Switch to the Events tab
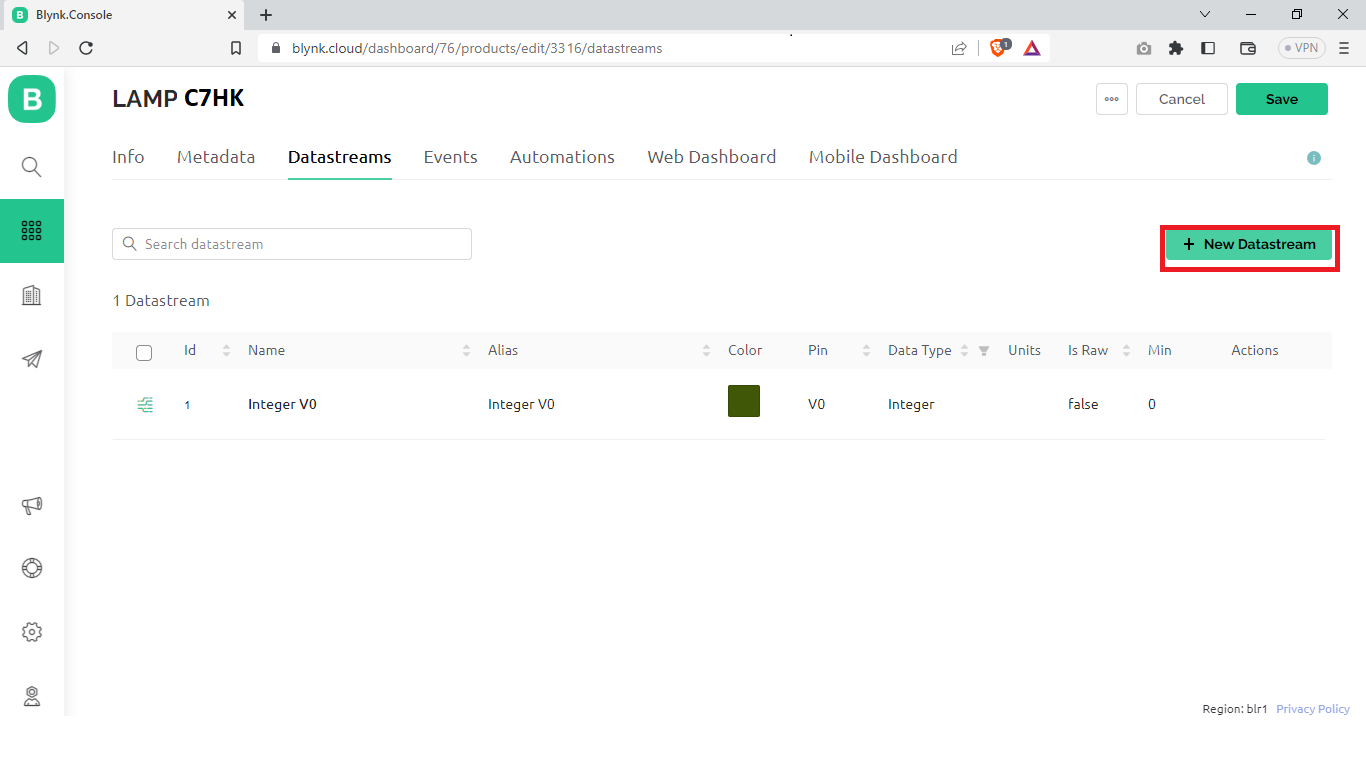 [450, 157]
